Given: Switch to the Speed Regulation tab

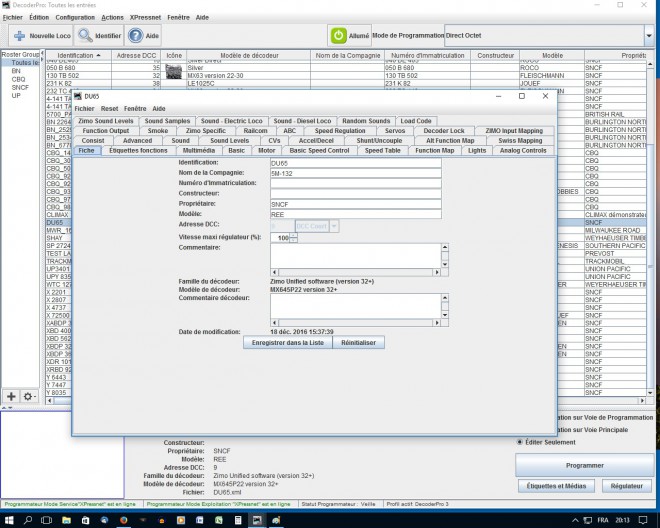Looking at the screenshot, I should (340, 131).
